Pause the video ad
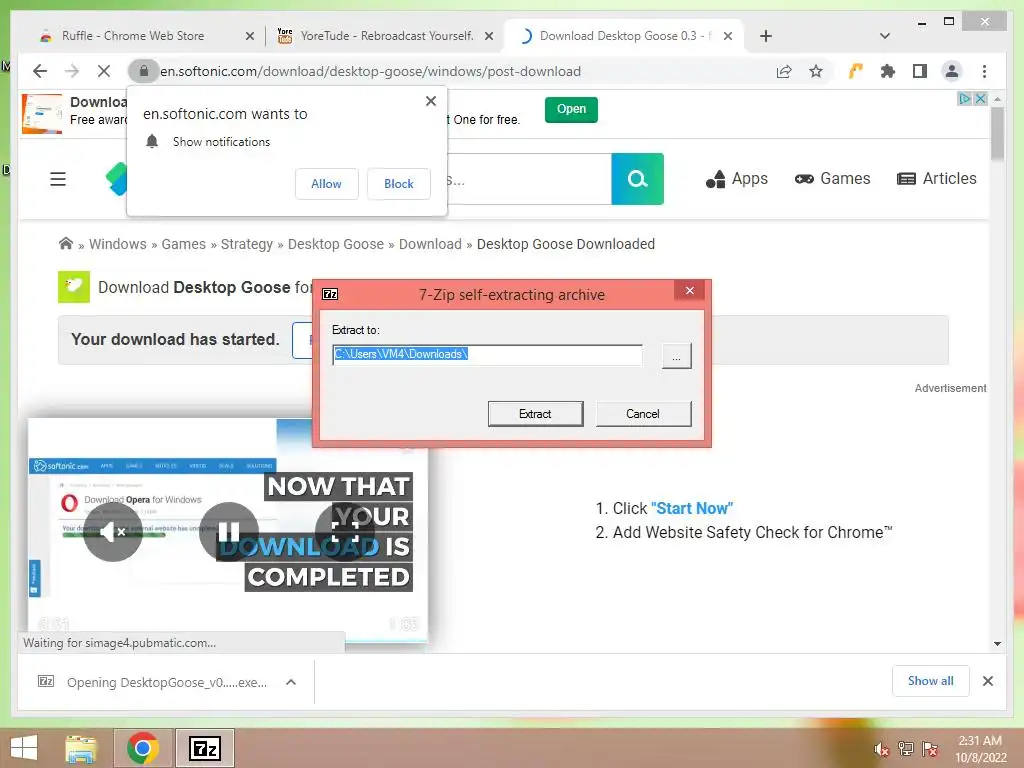This screenshot has height=768, width=1024. coord(229,532)
